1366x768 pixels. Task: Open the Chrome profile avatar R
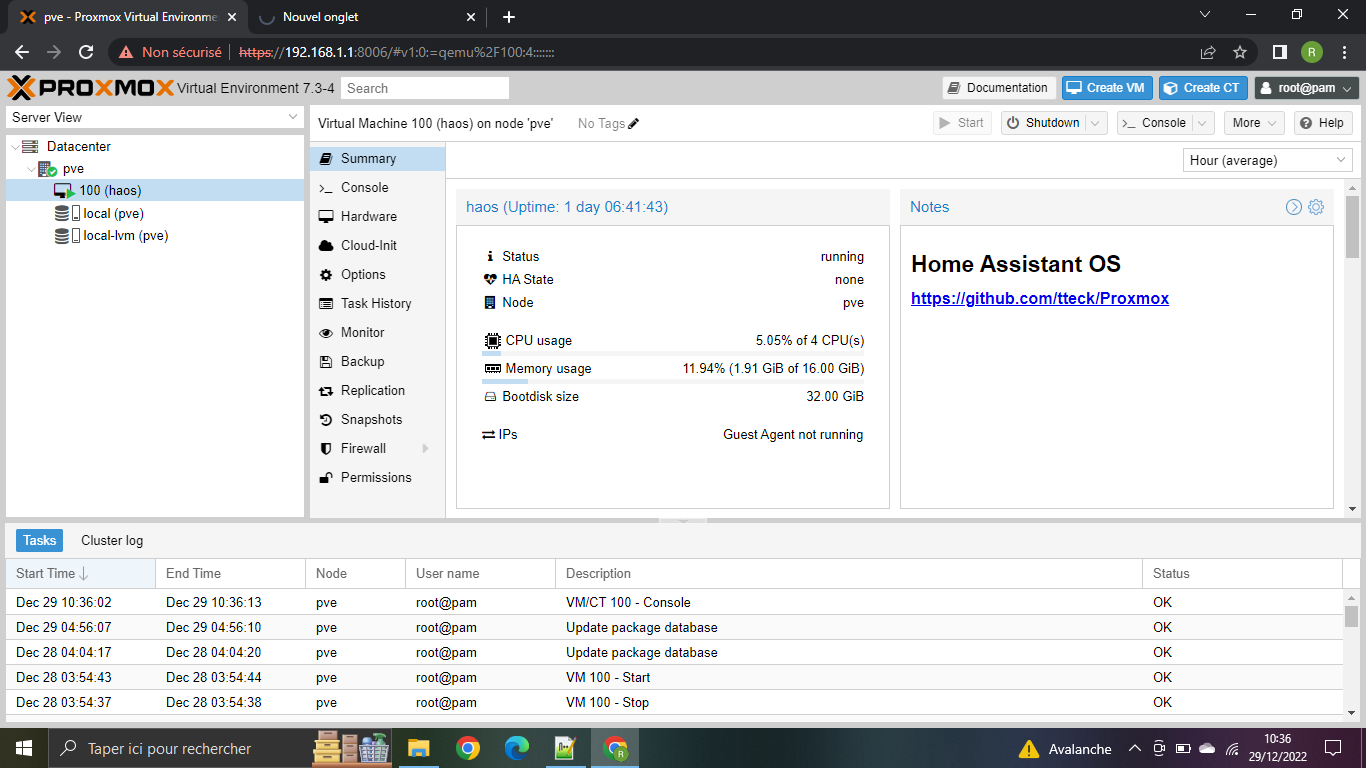pos(1312,52)
